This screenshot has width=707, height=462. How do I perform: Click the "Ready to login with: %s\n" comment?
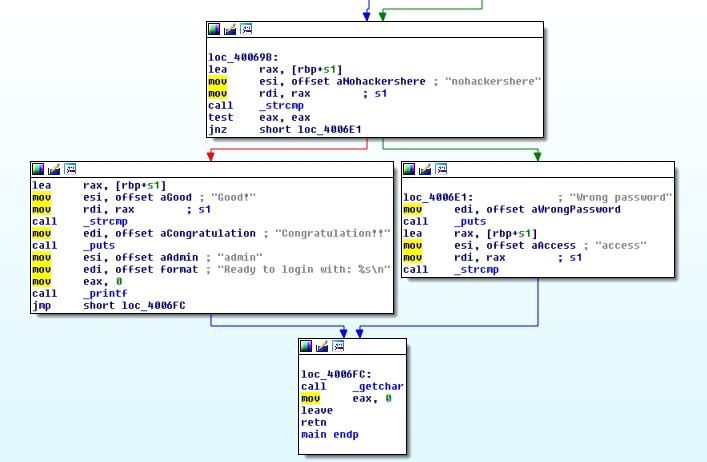(x=303, y=270)
